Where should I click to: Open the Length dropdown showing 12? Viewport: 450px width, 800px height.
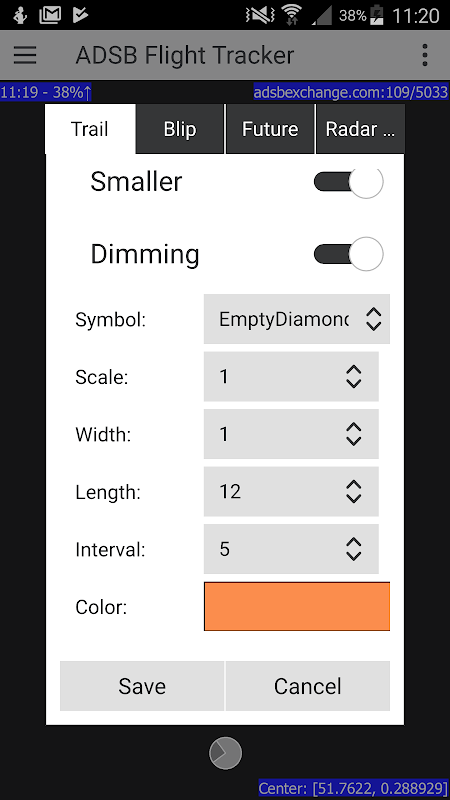coord(291,492)
